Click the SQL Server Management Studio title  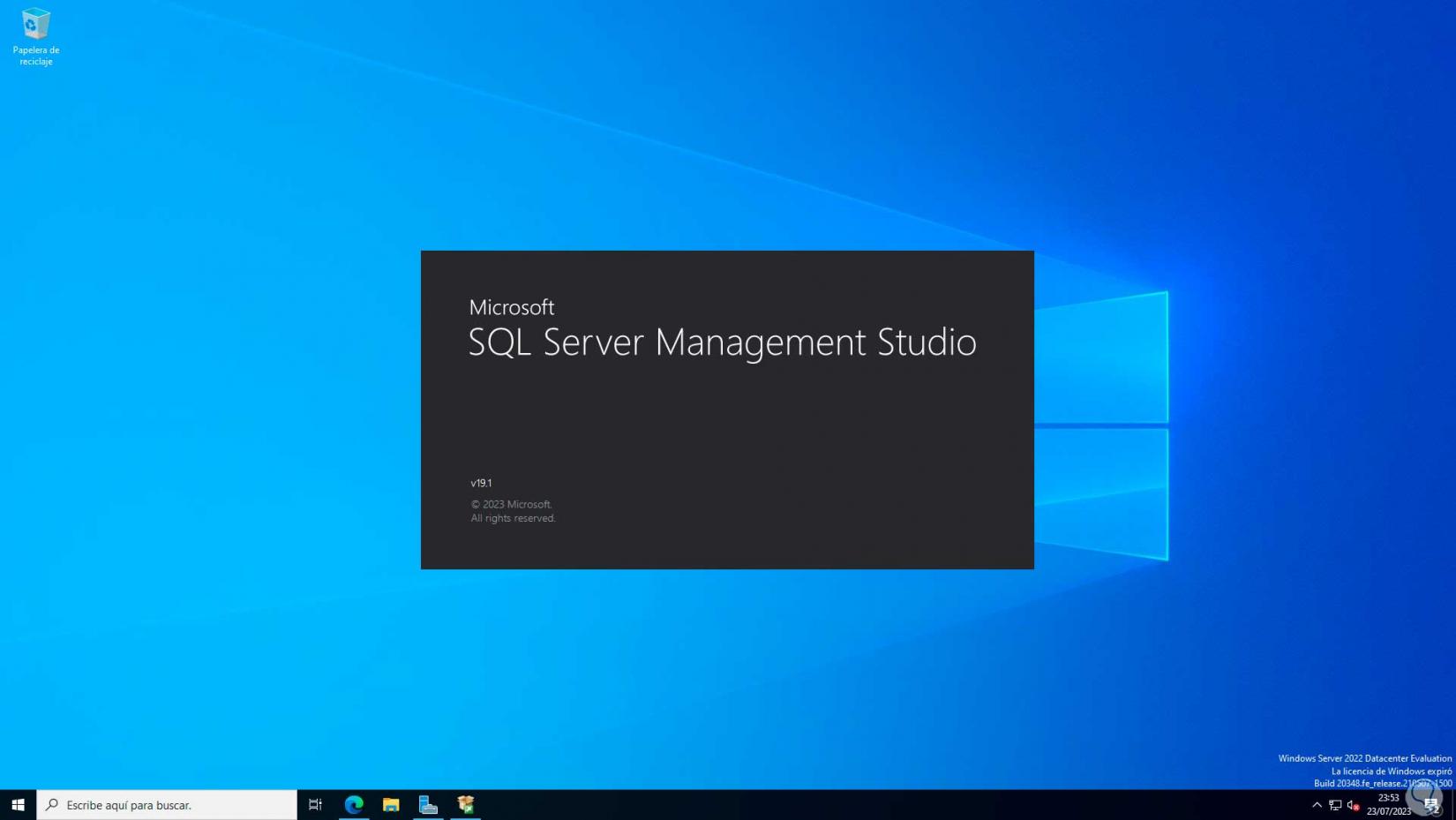coord(723,342)
